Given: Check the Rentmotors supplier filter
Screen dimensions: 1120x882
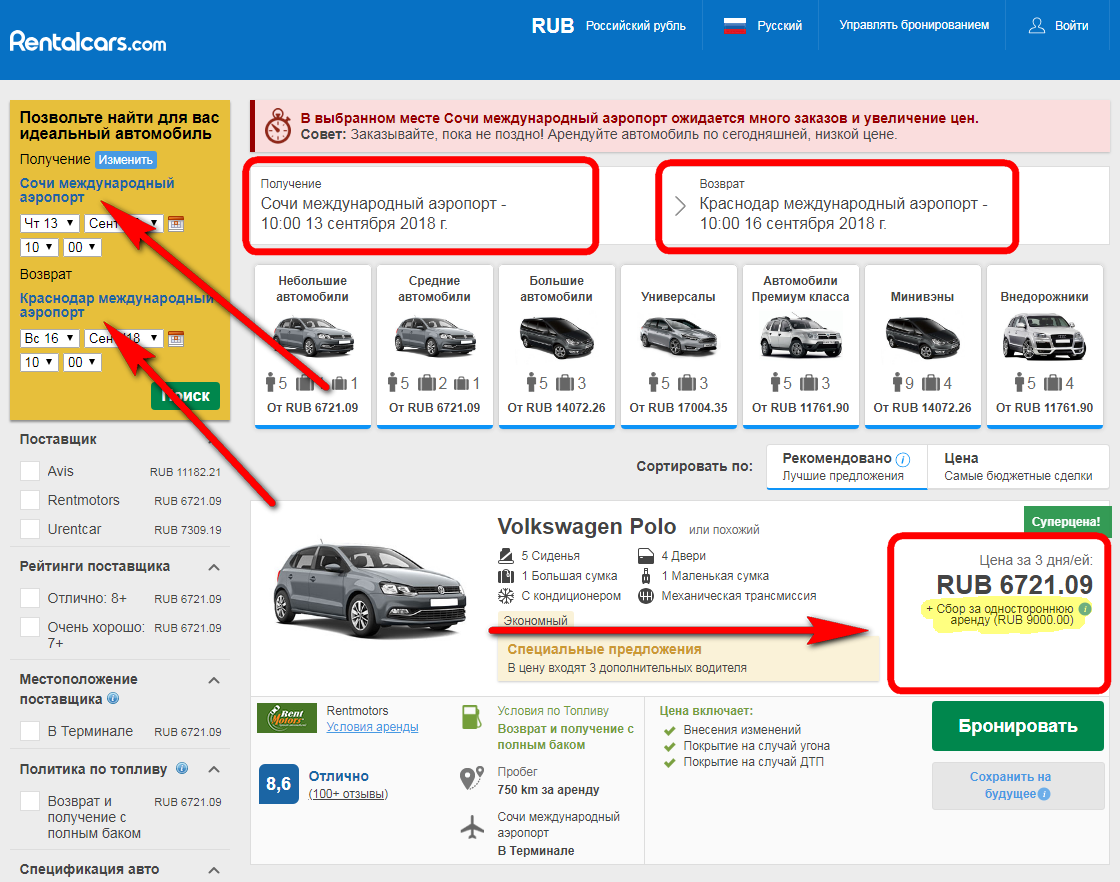Looking at the screenshot, I should [x=30, y=500].
